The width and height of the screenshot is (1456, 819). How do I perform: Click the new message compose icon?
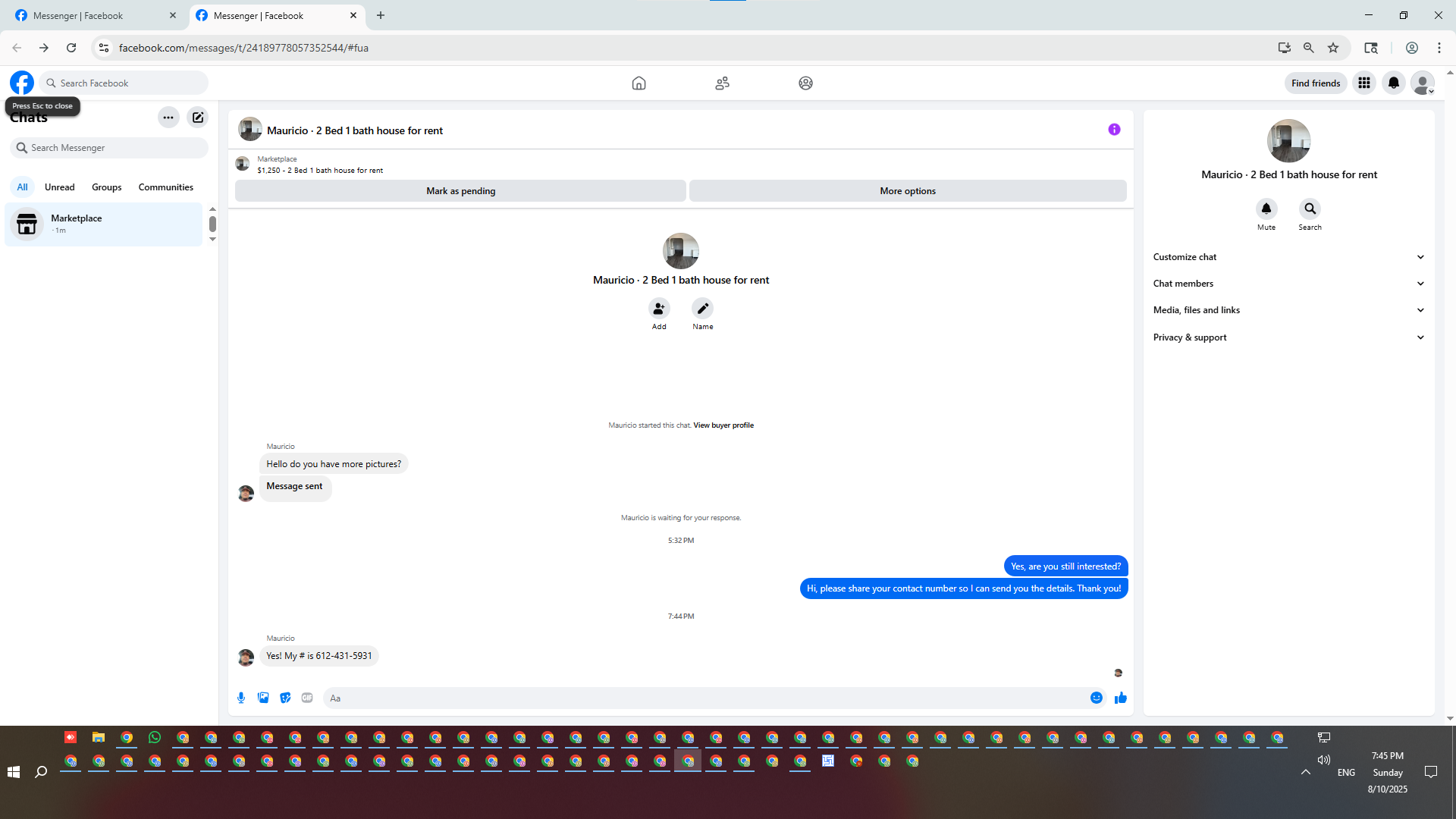click(198, 118)
